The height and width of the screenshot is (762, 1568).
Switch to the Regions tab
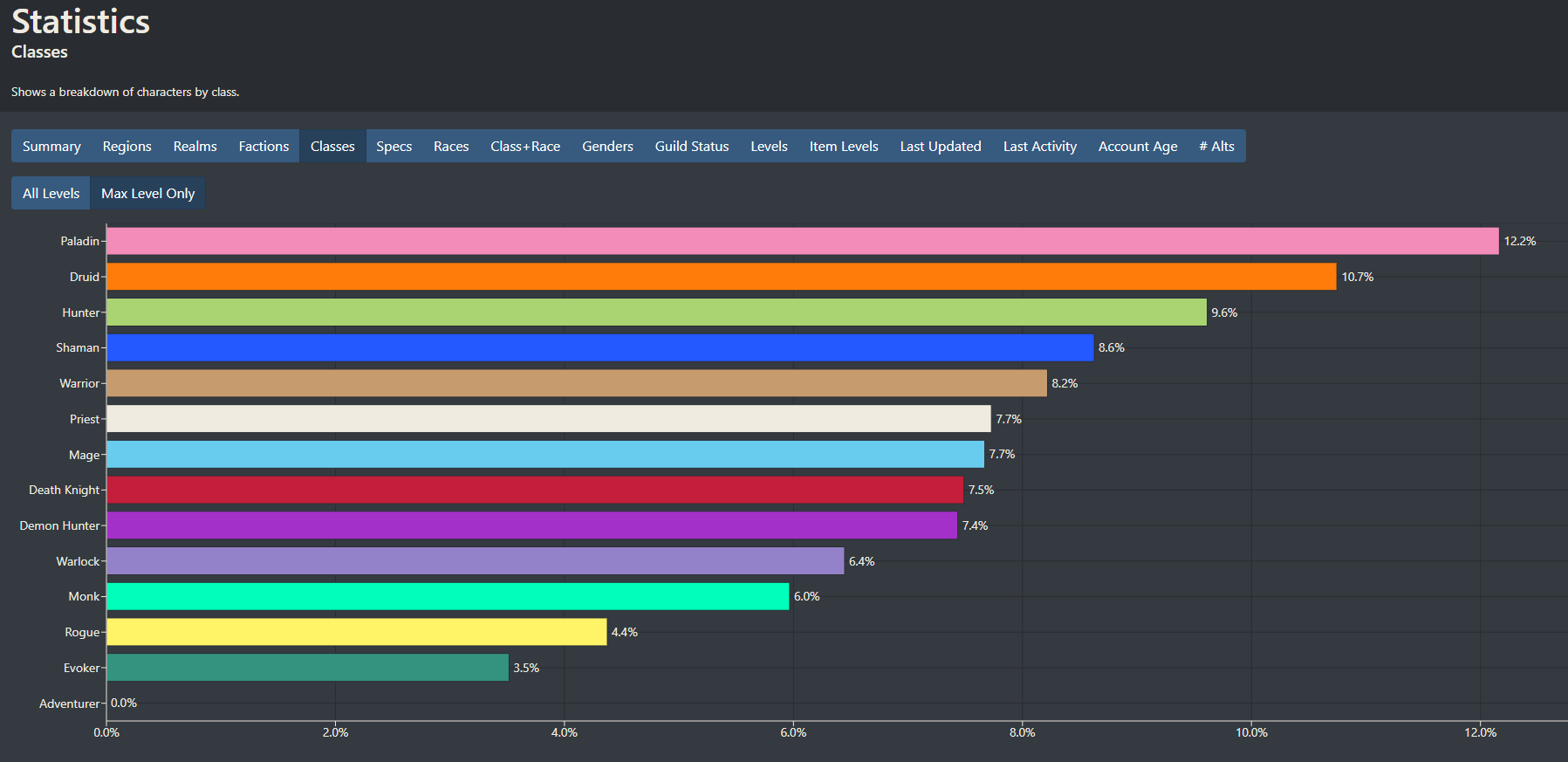pos(127,146)
